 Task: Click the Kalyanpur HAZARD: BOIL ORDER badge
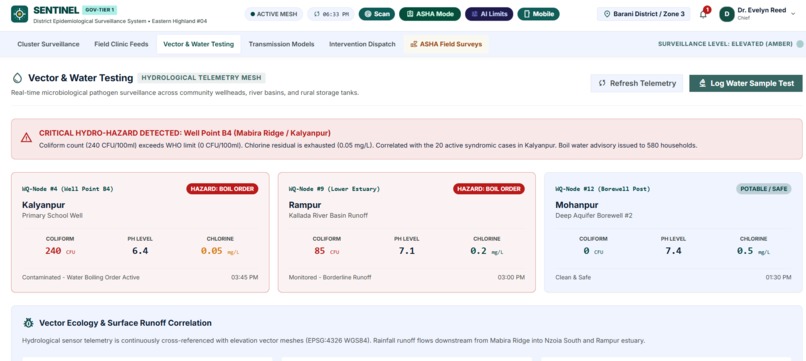click(x=223, y=189)
